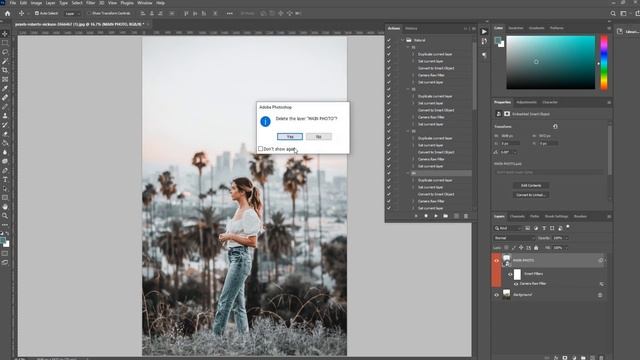Toggle layer filtering switch in Layers panel
This screenshot has width=640, height=360.
point(568,227)
